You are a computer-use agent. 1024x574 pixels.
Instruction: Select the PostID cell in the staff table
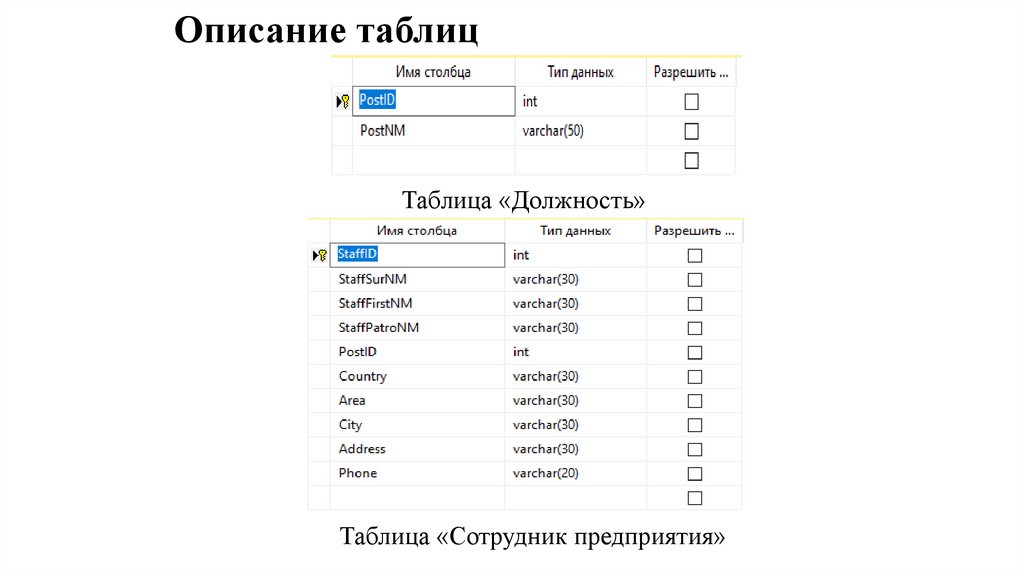[x=417, y=352]
